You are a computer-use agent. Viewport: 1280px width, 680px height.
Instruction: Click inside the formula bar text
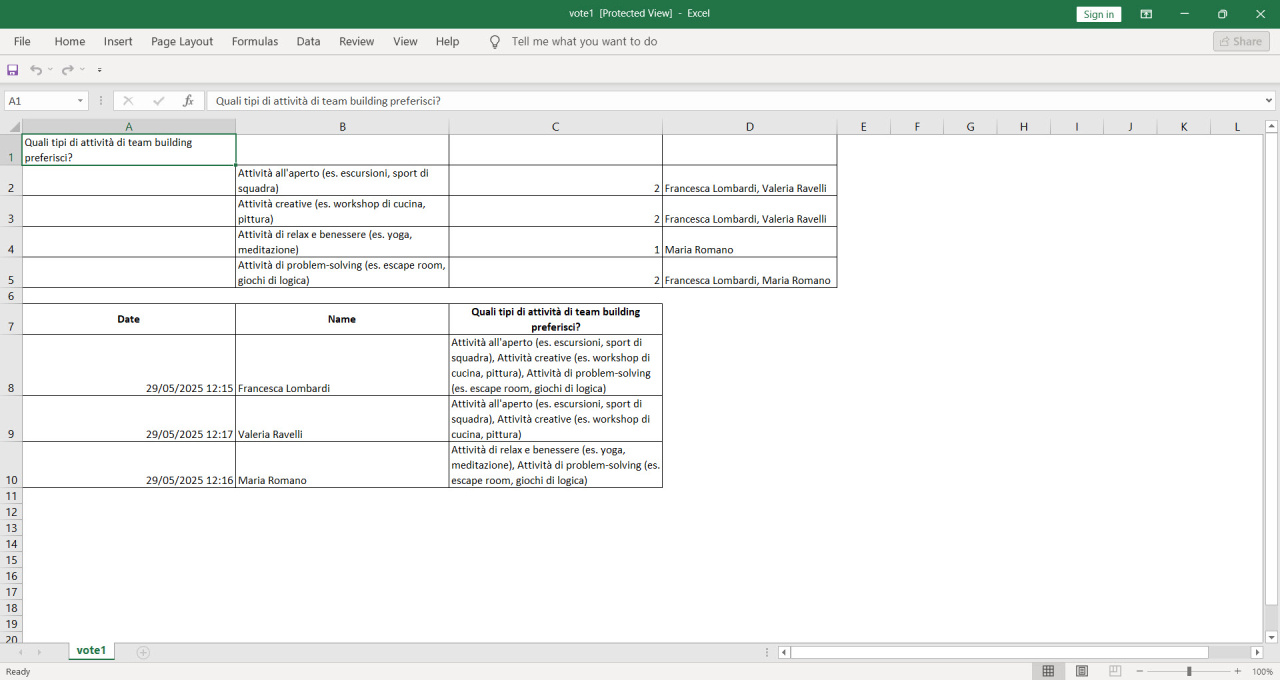click(734, 101)
